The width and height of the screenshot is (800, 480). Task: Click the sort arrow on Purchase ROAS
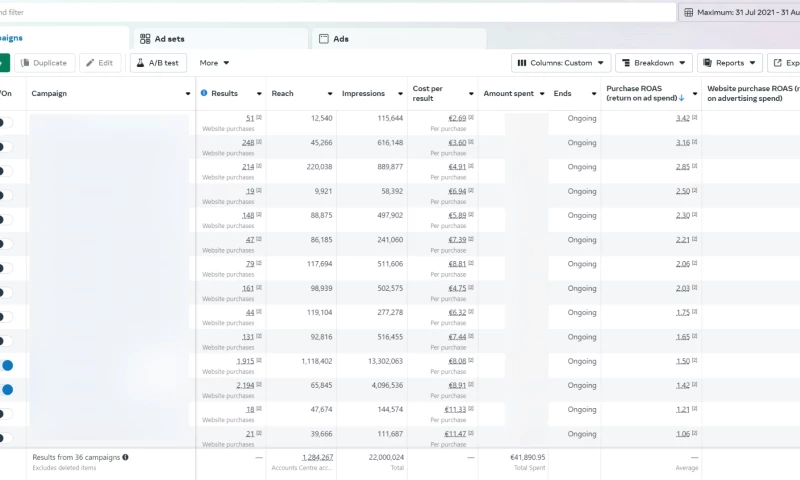point(682,98)
